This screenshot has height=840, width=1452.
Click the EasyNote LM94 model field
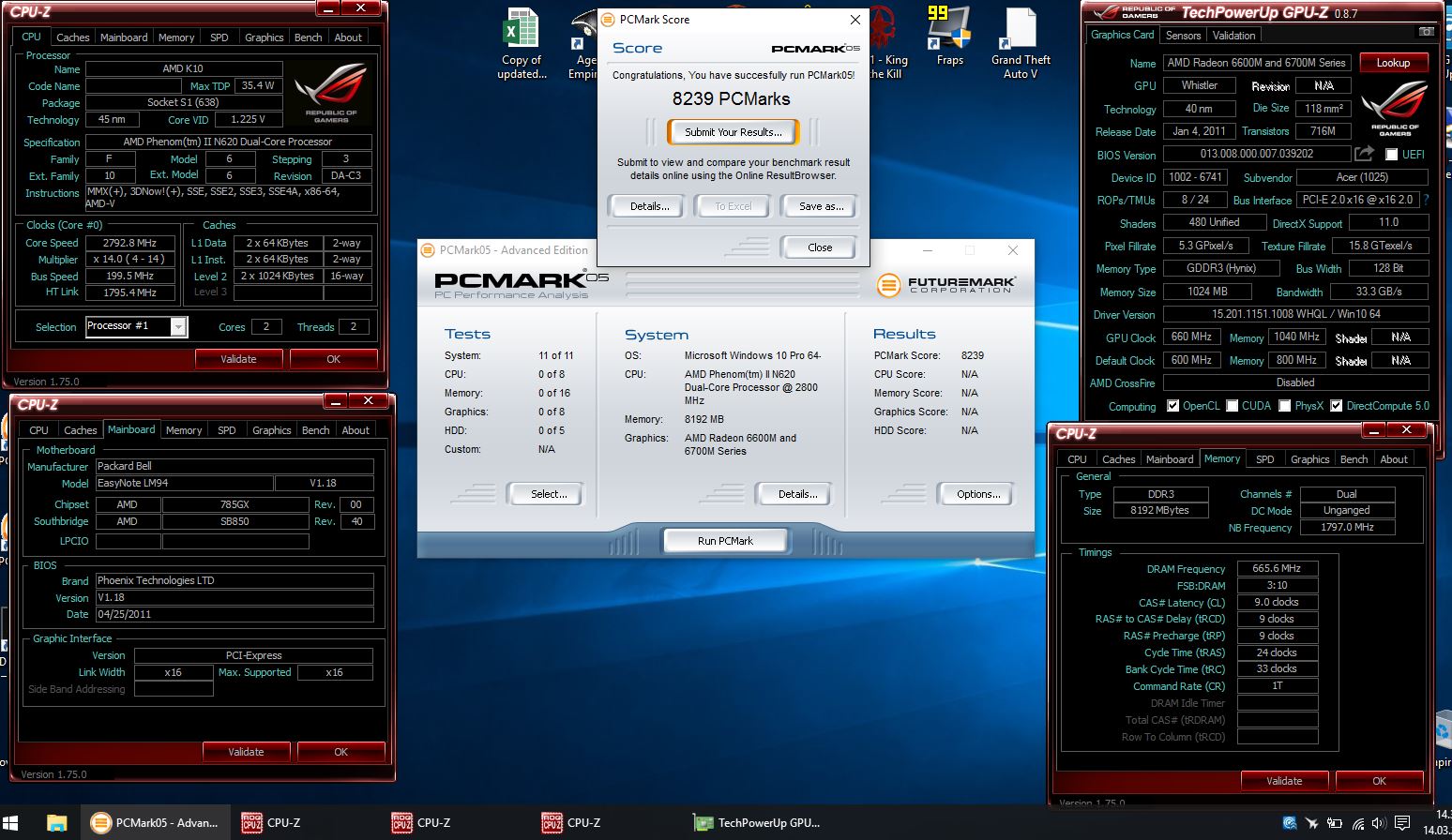coord(184,484)
